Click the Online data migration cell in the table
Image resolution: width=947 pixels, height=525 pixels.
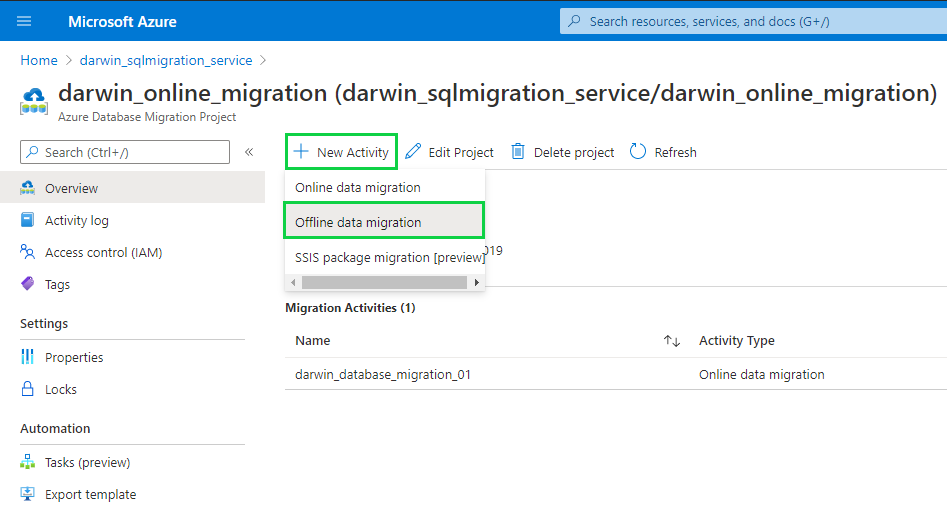[762, 375]
